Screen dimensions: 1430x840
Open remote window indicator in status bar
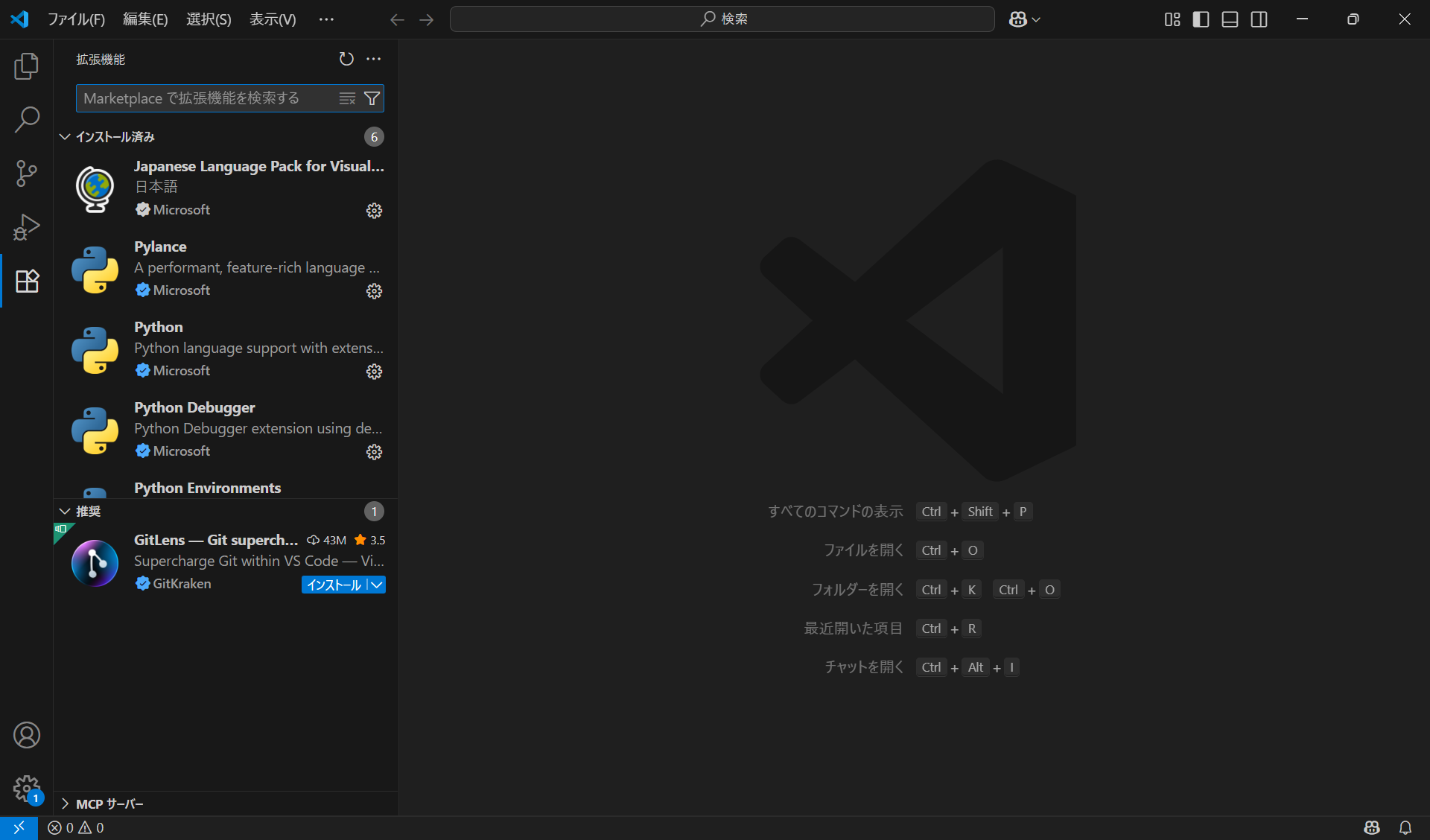[19, 827]
